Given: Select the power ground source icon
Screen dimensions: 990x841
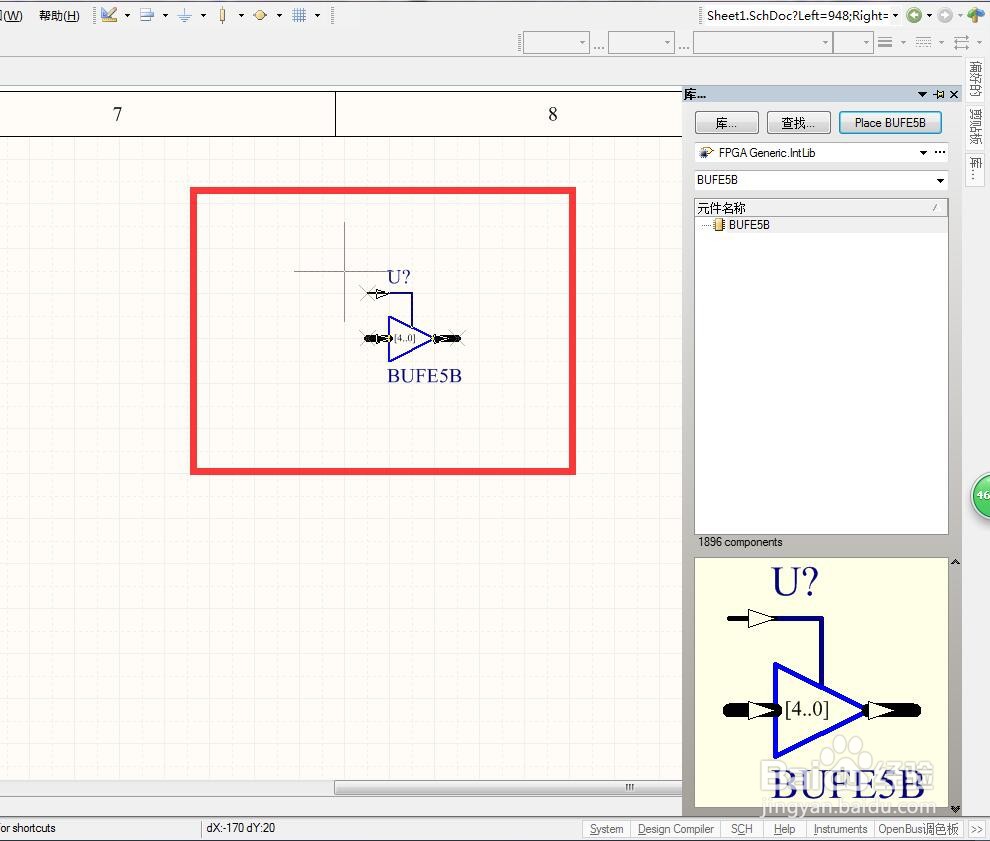Looking at the screenshot, I should 184,15.
